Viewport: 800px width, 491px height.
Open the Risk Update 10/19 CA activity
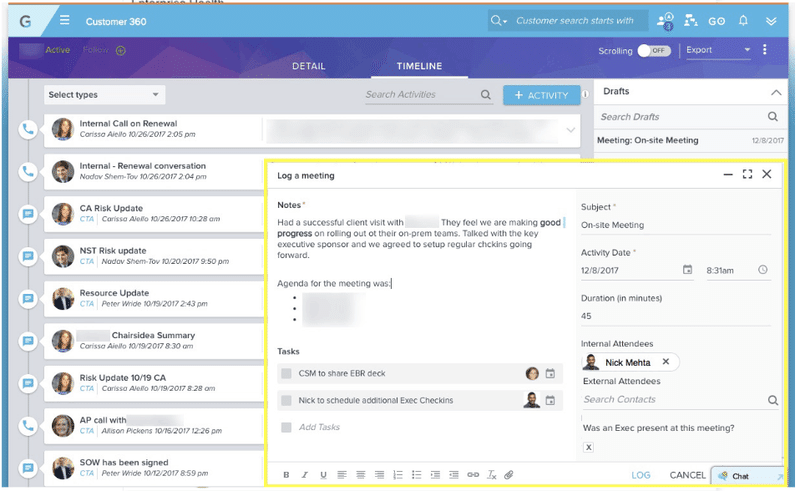[122, 378]
